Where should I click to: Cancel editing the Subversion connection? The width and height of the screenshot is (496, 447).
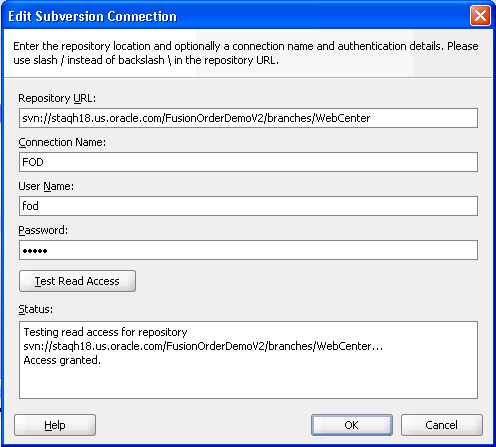point(442,425)
